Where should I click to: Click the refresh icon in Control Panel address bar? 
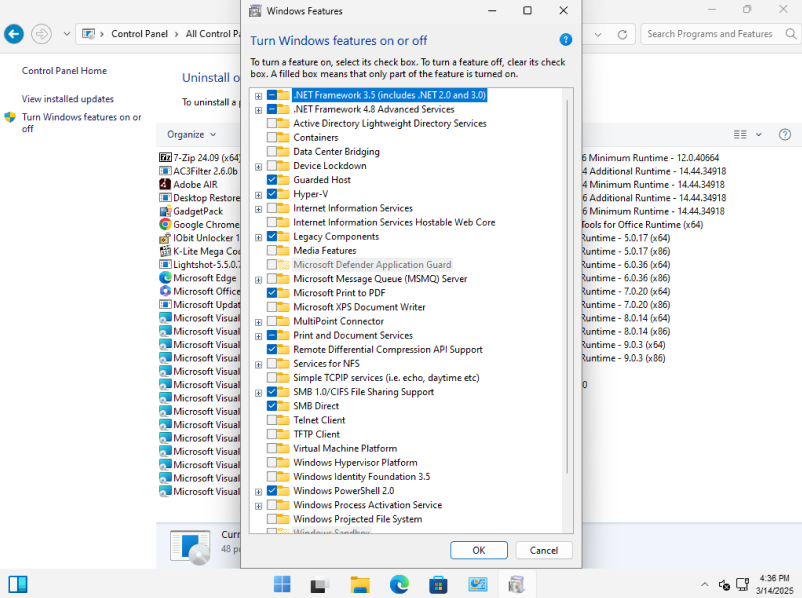click(x=622, y=34)
